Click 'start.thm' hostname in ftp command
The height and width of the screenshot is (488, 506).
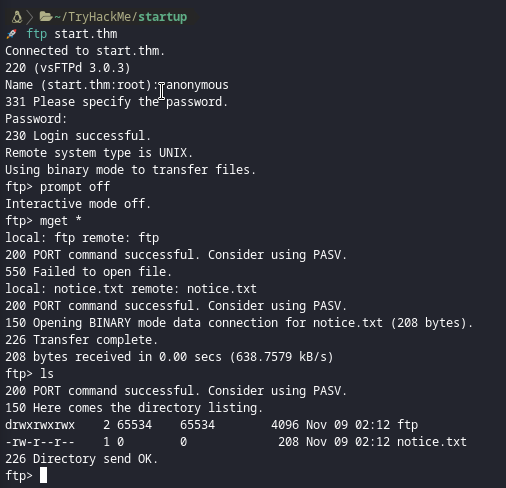coord(86,34)
